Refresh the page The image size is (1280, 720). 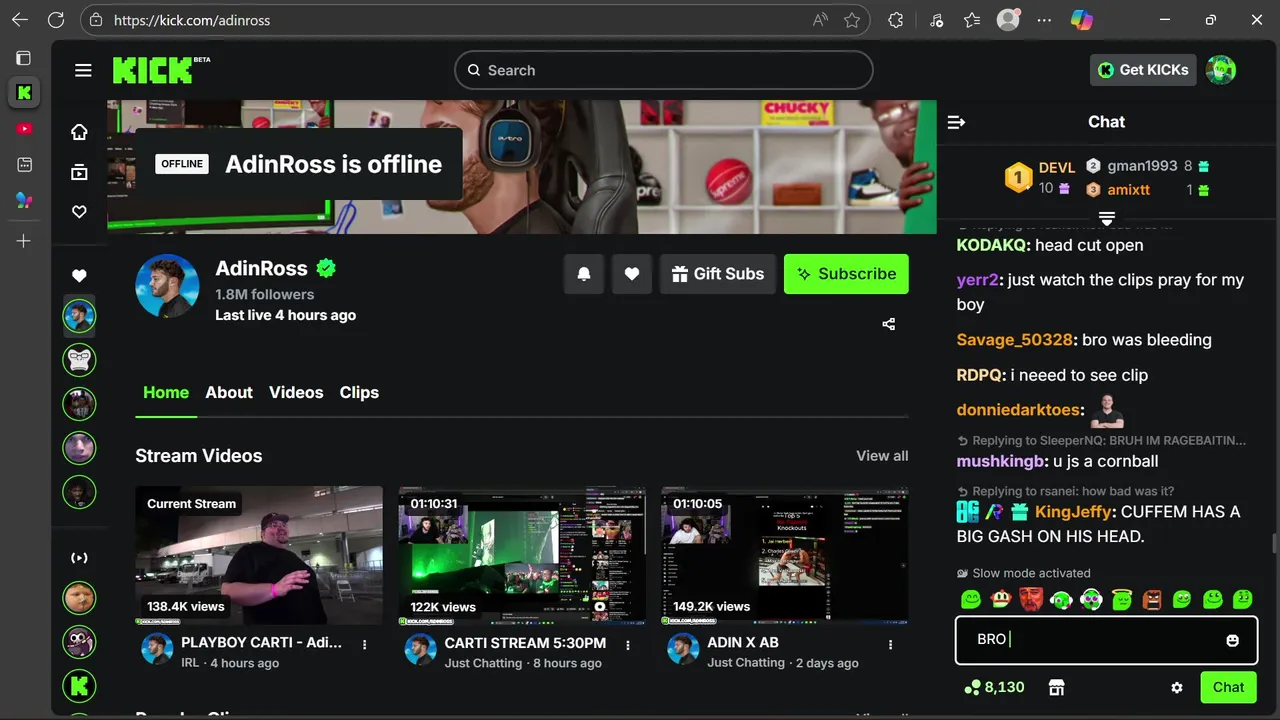click(56, 20)
